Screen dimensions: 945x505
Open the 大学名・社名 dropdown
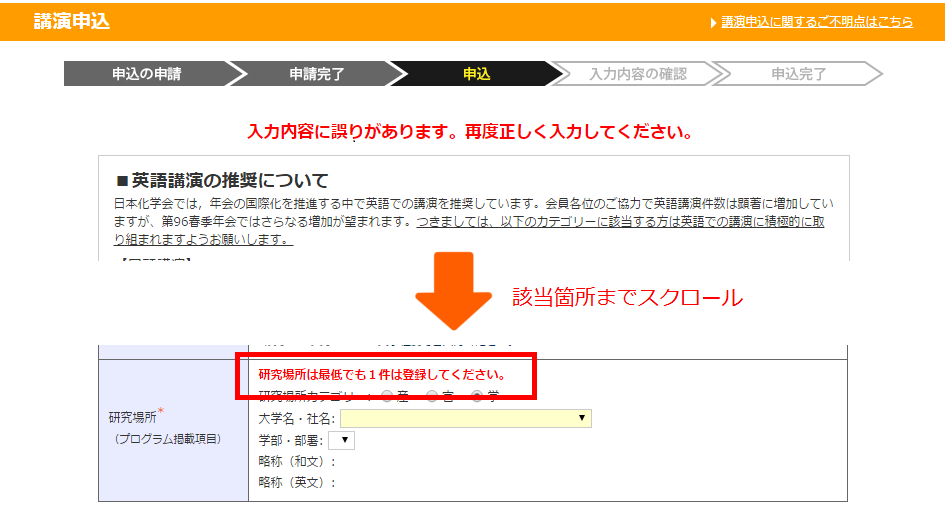(x=466, y=418)
